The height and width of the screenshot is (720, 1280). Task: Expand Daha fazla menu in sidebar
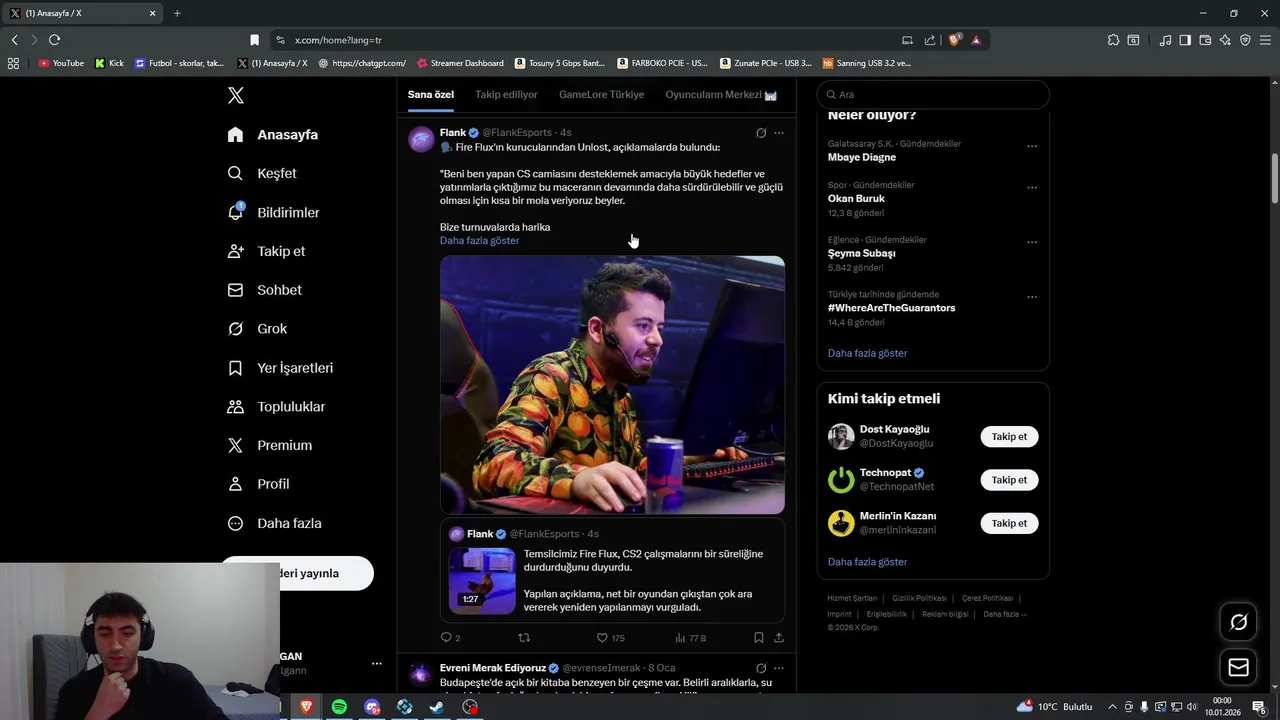[274, 523]
